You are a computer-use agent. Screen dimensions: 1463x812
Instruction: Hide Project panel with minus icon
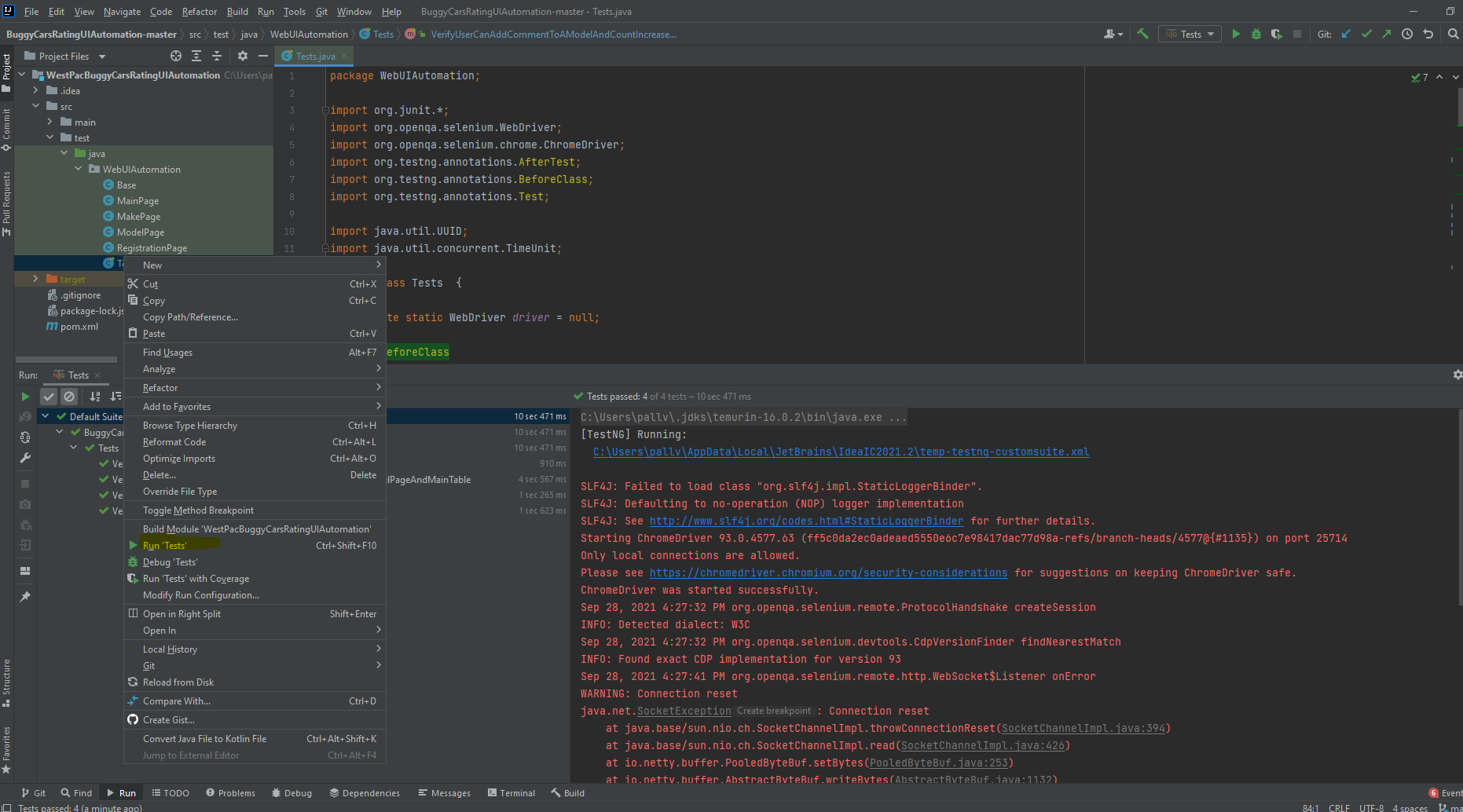[x=263, y=56]
